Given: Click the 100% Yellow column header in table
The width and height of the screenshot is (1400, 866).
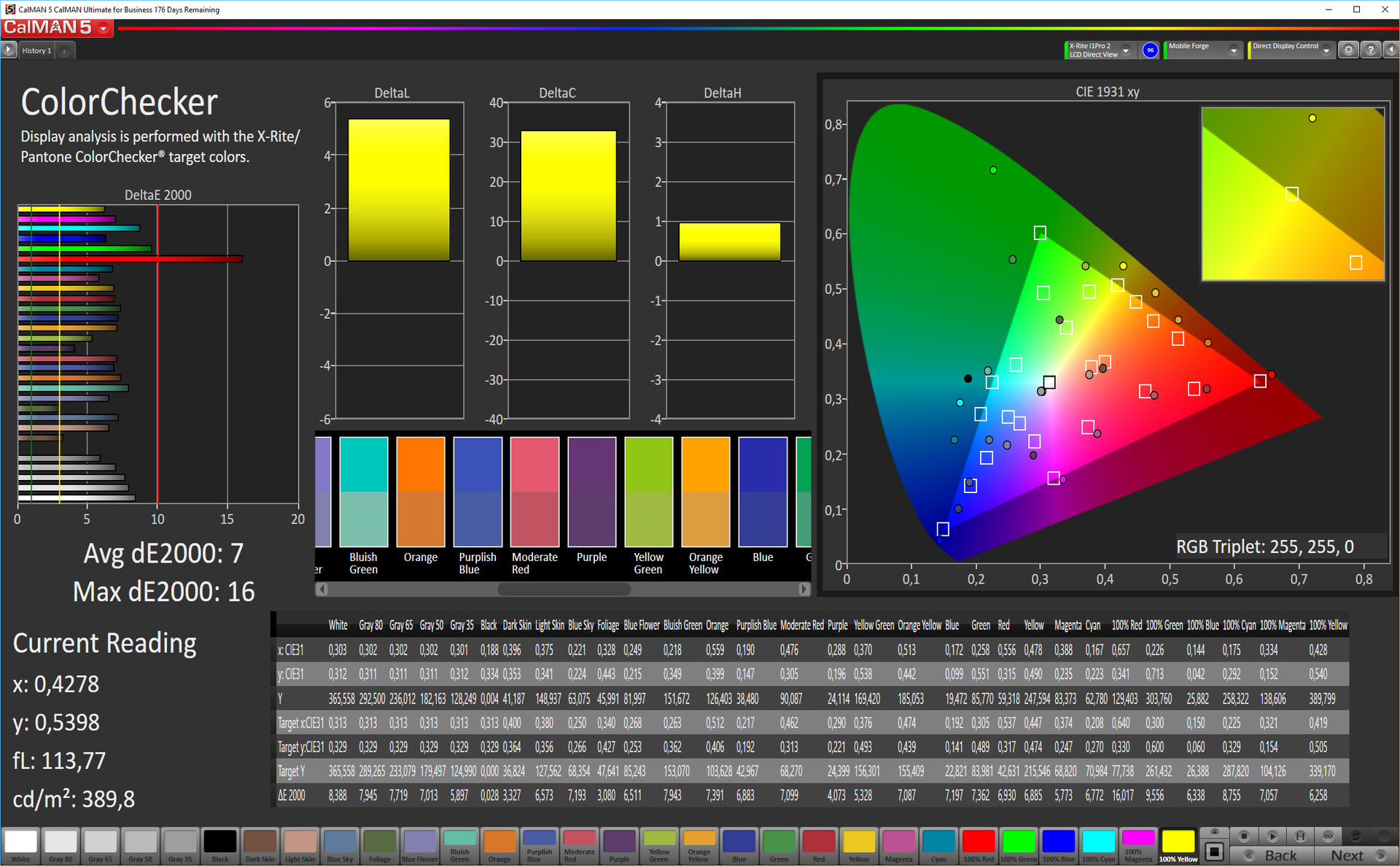Looking at the screenshot, I should click(1329, 625).
